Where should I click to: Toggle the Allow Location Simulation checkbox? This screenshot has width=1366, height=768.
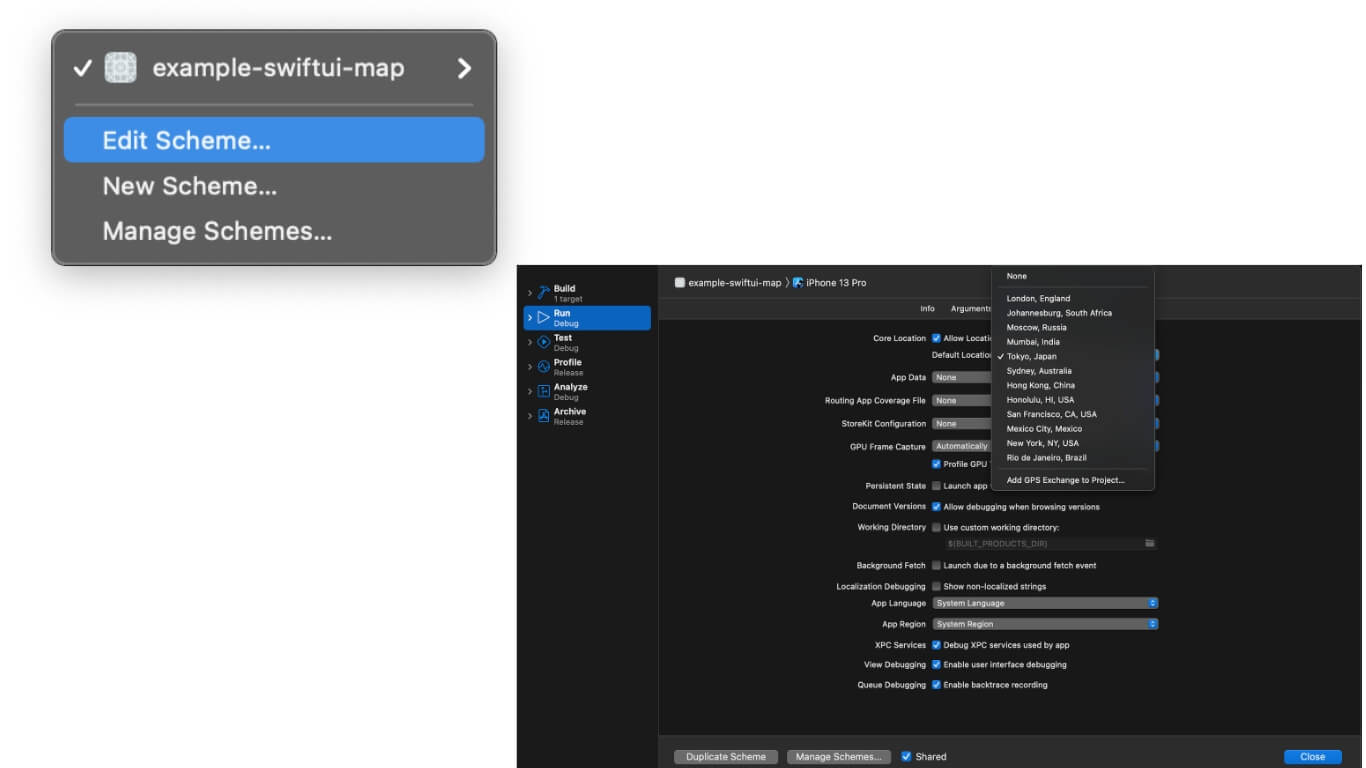click(x=936, y=338)
